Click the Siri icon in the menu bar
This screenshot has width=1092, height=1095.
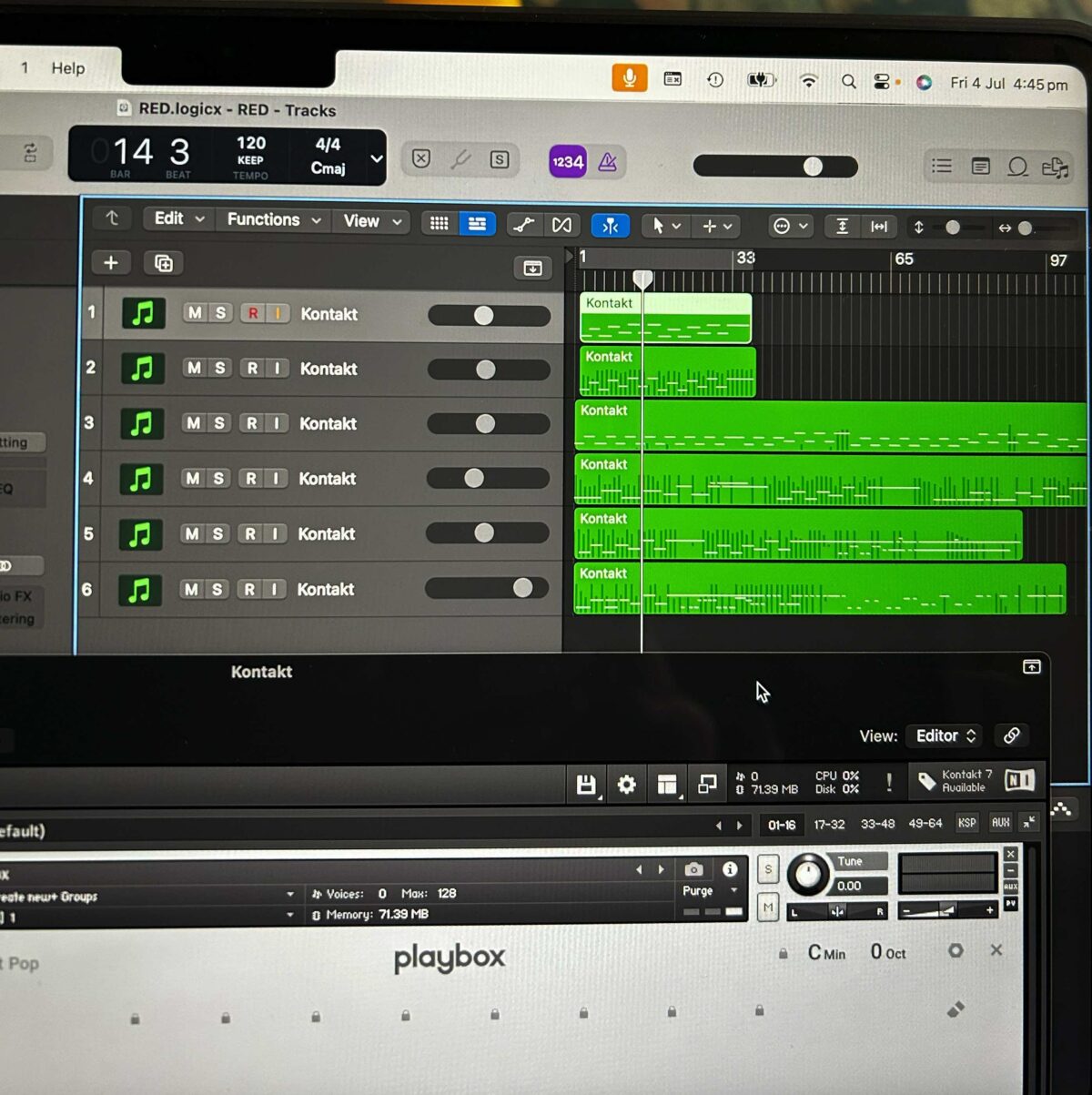(924, 82)
